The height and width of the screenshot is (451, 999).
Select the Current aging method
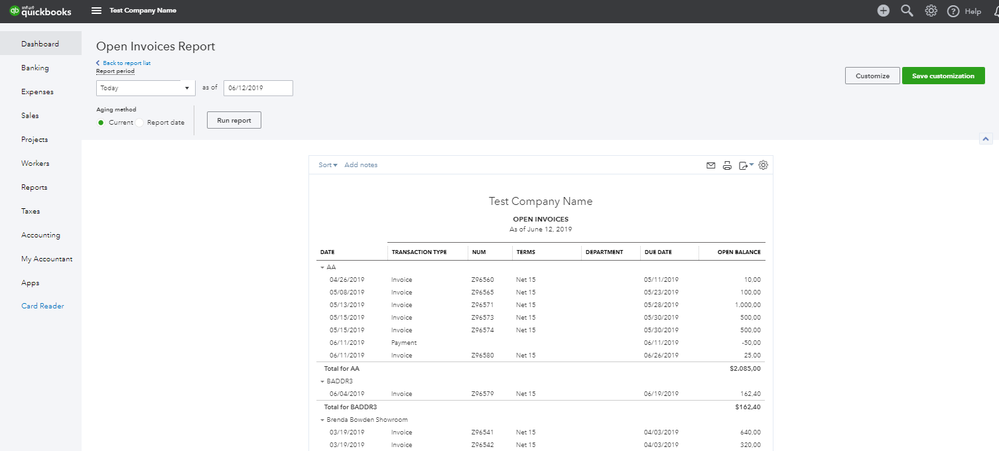(102, 122)
